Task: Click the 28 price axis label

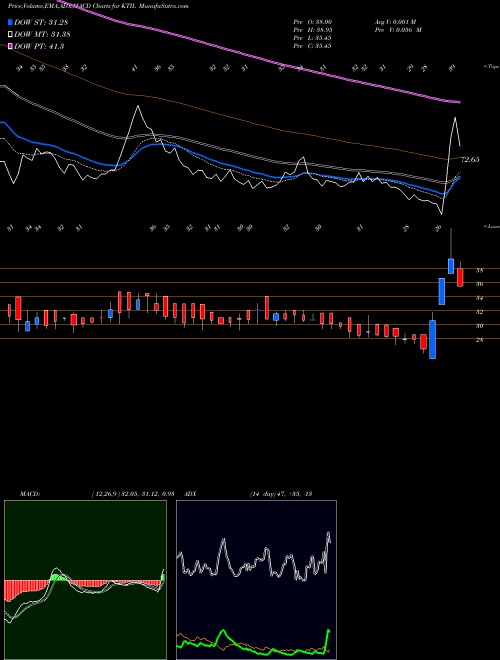Action: [479, 340]
